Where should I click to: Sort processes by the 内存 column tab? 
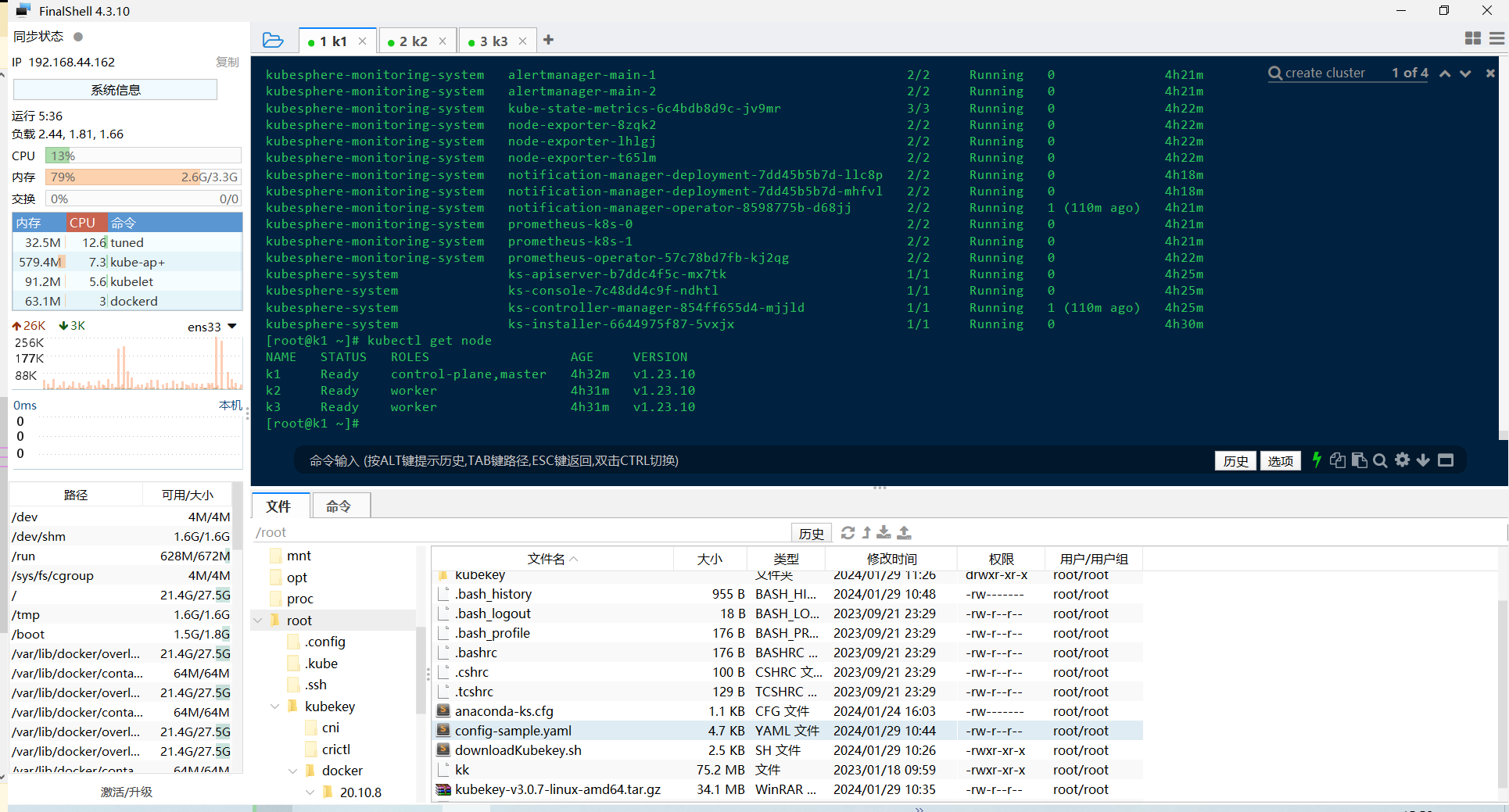[38, 223]
